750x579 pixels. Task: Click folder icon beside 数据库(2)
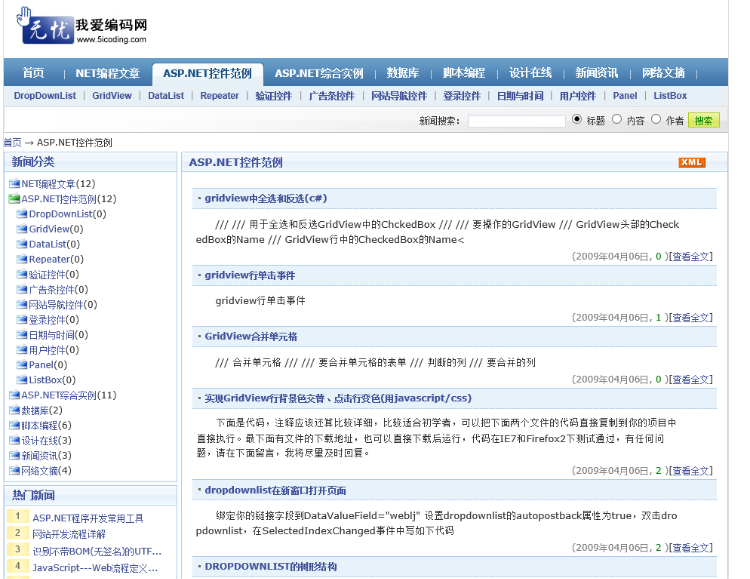click(x=14, y=410)
